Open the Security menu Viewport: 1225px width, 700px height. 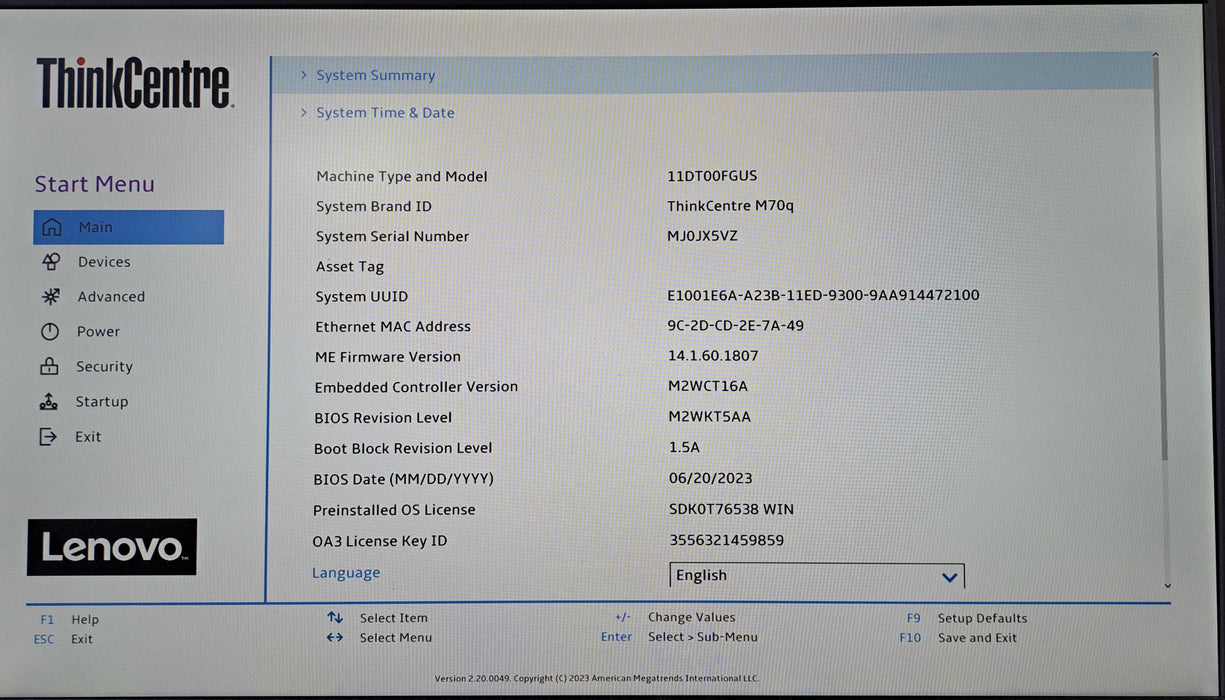[x=104, y=367]
